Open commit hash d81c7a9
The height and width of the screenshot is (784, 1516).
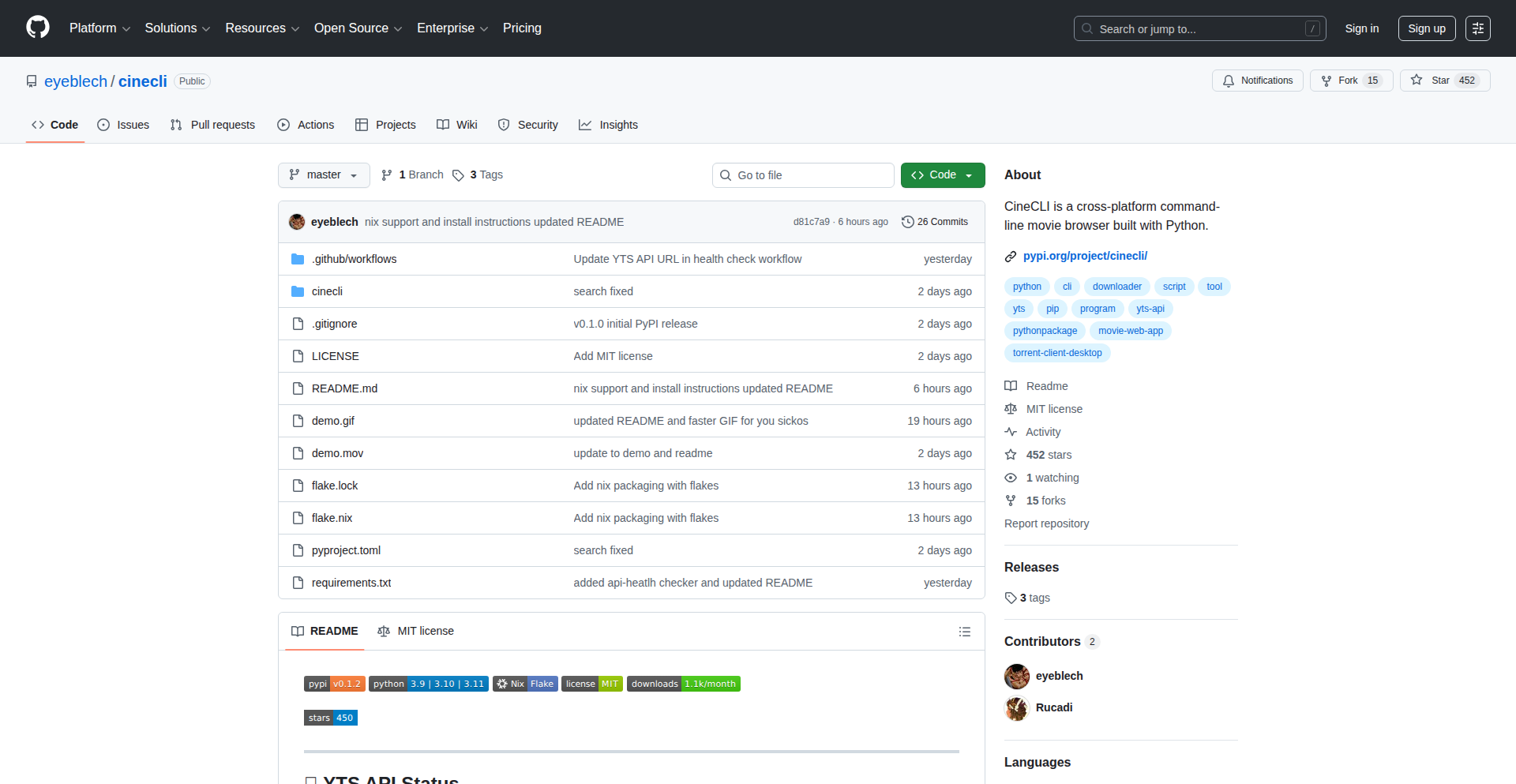(x=812, y=222)
